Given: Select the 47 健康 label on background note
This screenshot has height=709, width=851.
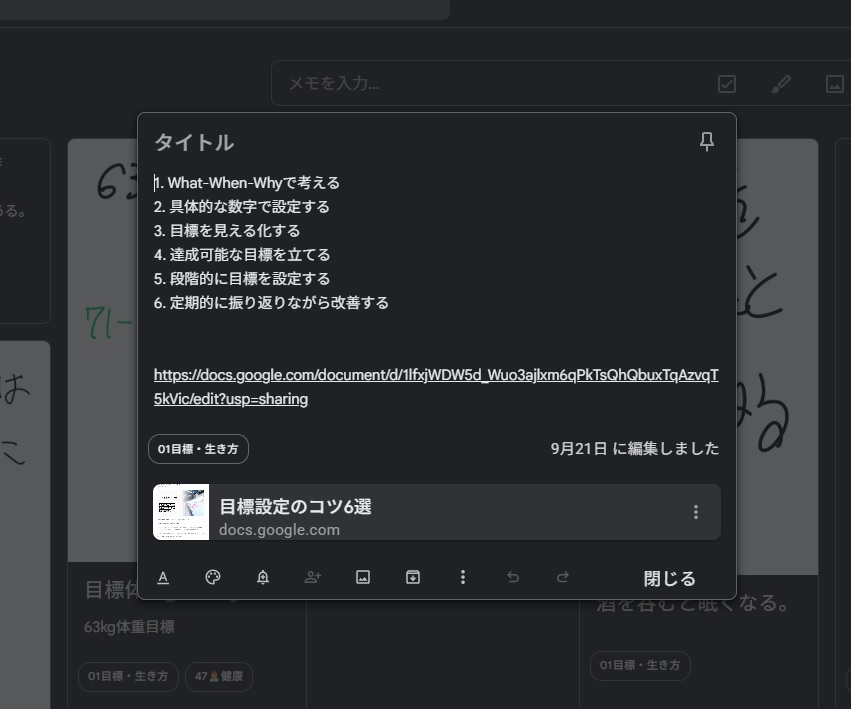Looking at the screenshot, I should click(x=218, y=677).
